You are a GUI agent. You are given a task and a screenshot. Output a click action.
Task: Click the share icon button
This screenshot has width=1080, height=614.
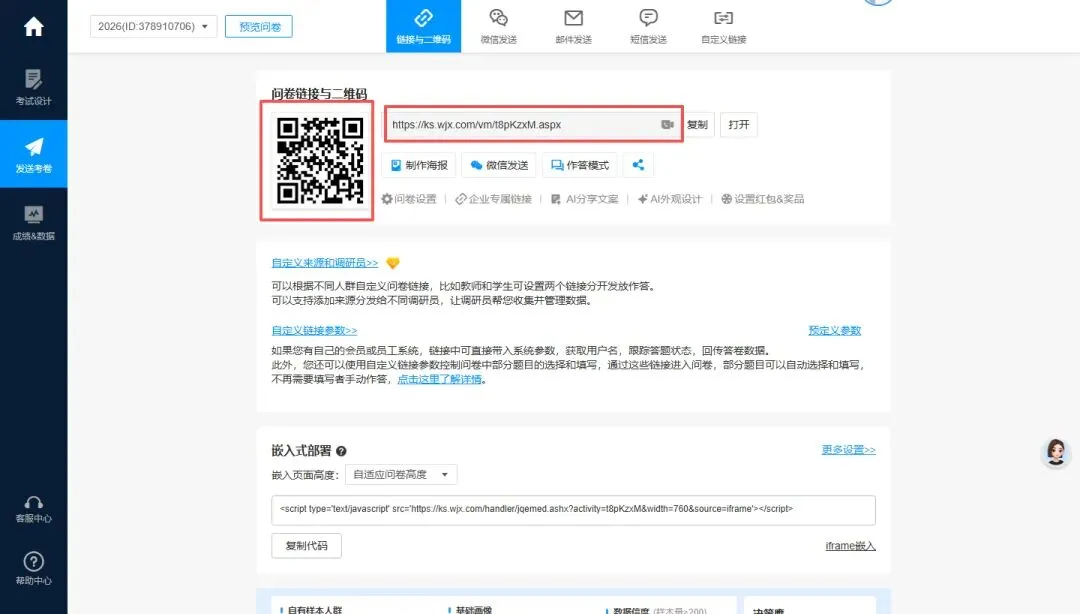638,165
